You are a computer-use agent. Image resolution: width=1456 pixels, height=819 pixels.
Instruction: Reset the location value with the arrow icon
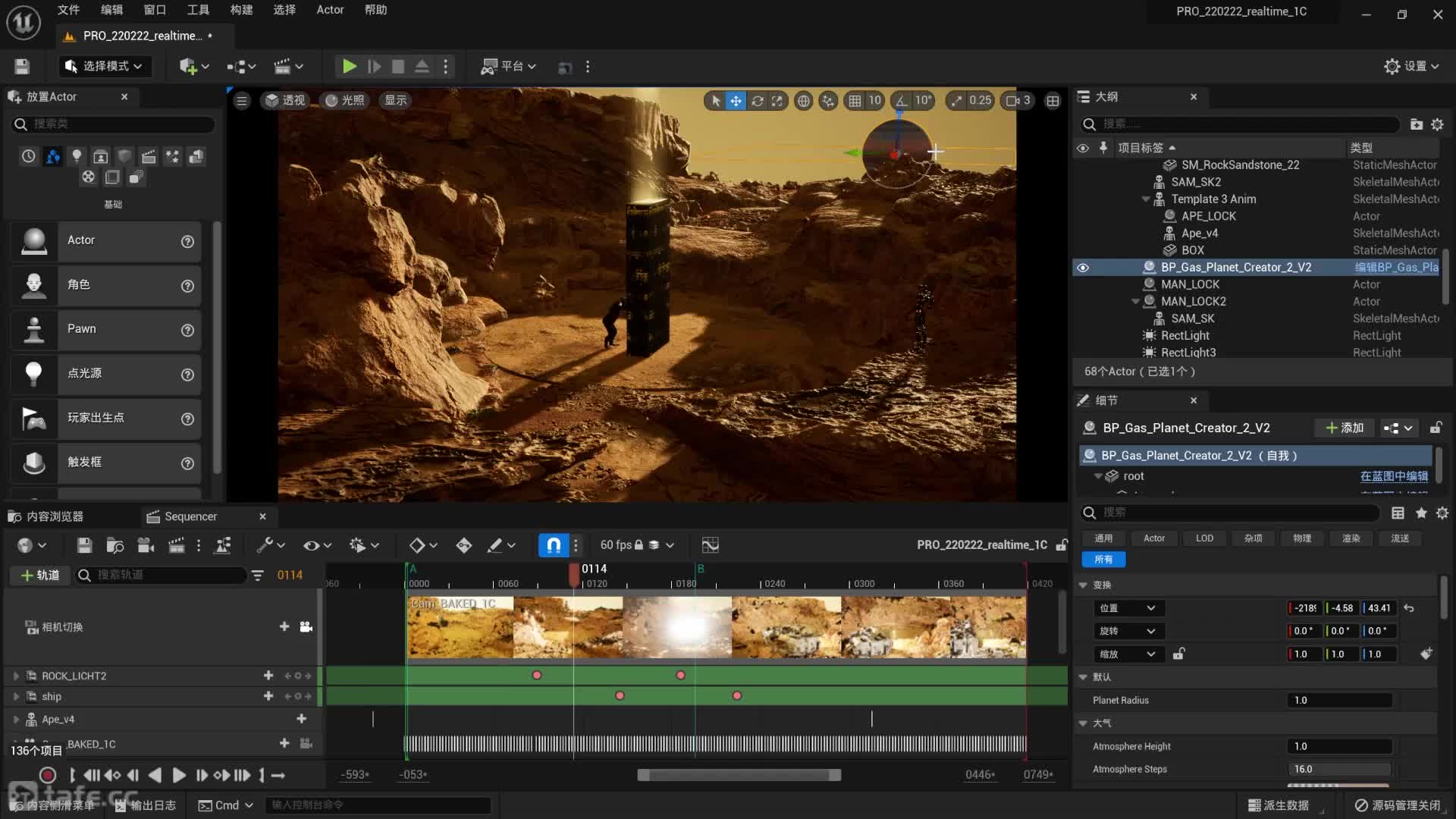pyautogui.click(x=1409, y=608)
